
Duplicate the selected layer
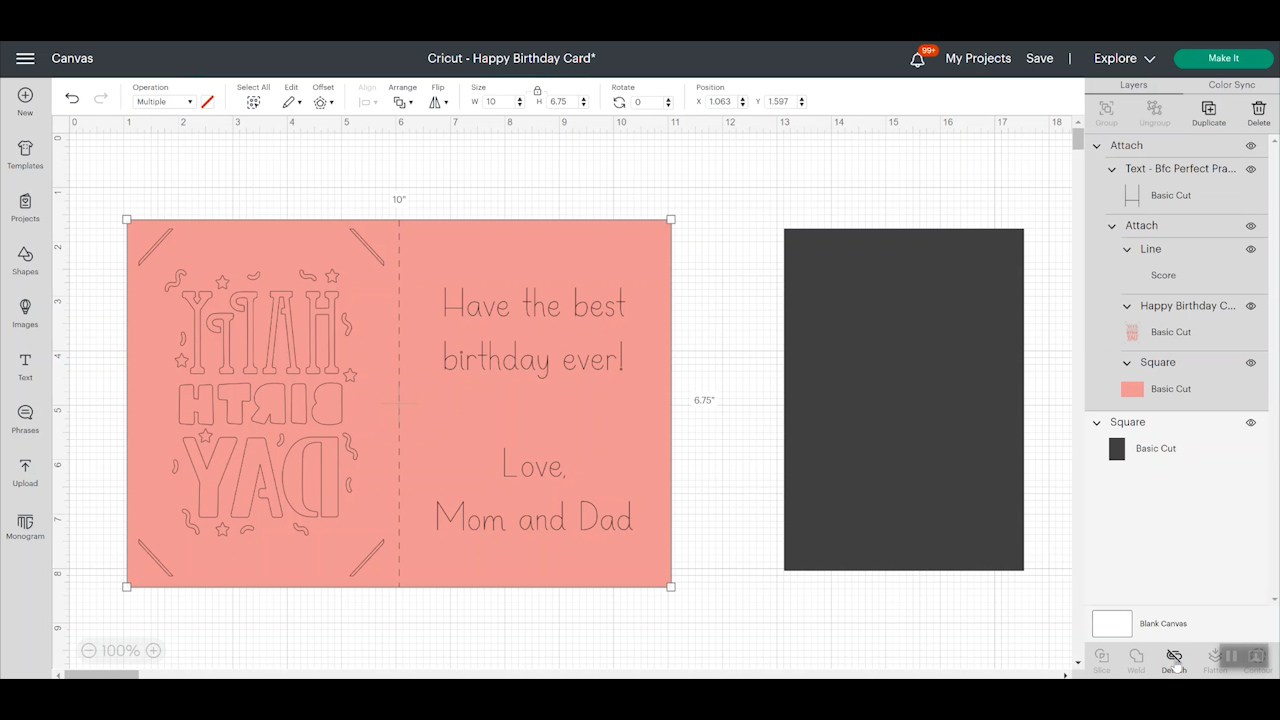point(1208,113)
